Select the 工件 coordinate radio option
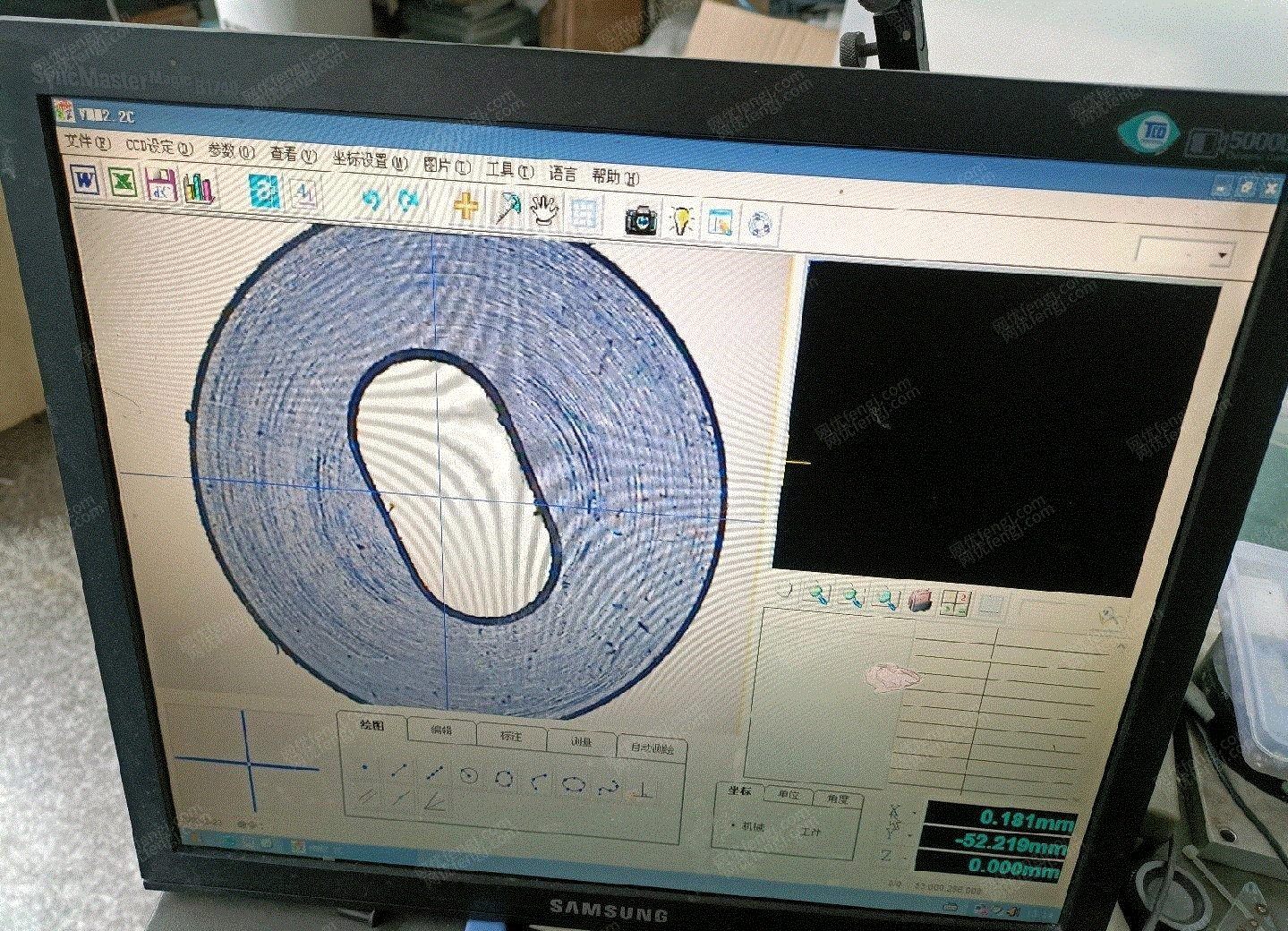Image resolution: width=1288 pixels, height=931 pixels. pyautogui.click(x=809, y=831)
